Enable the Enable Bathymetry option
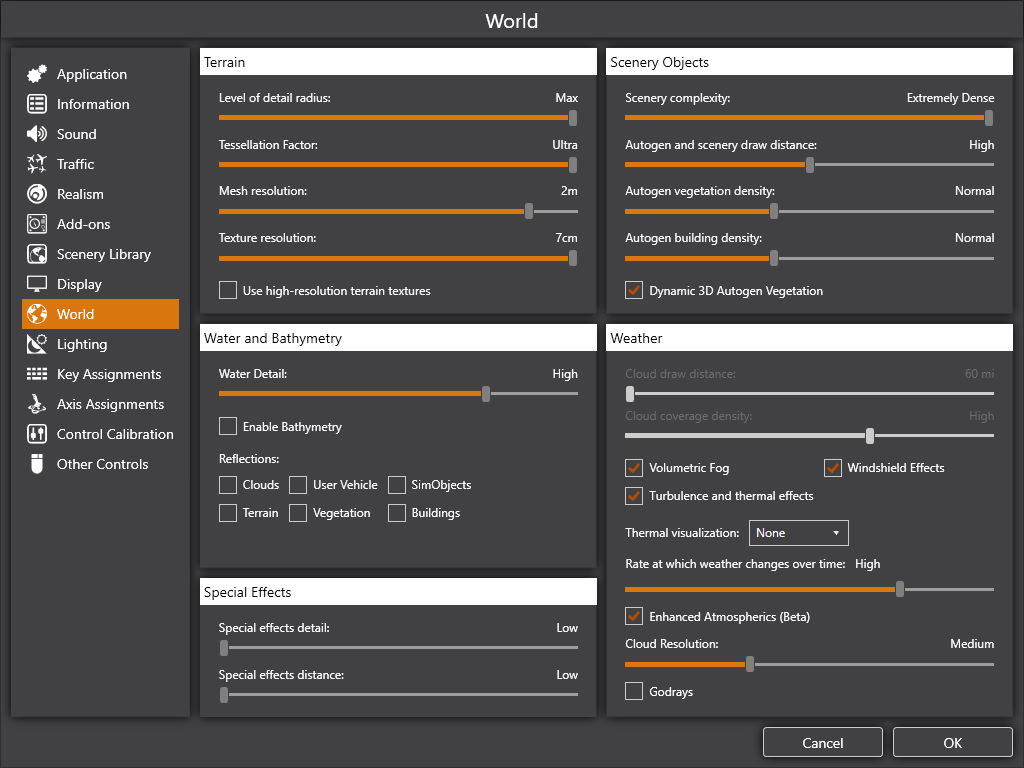 coord(228,427)
